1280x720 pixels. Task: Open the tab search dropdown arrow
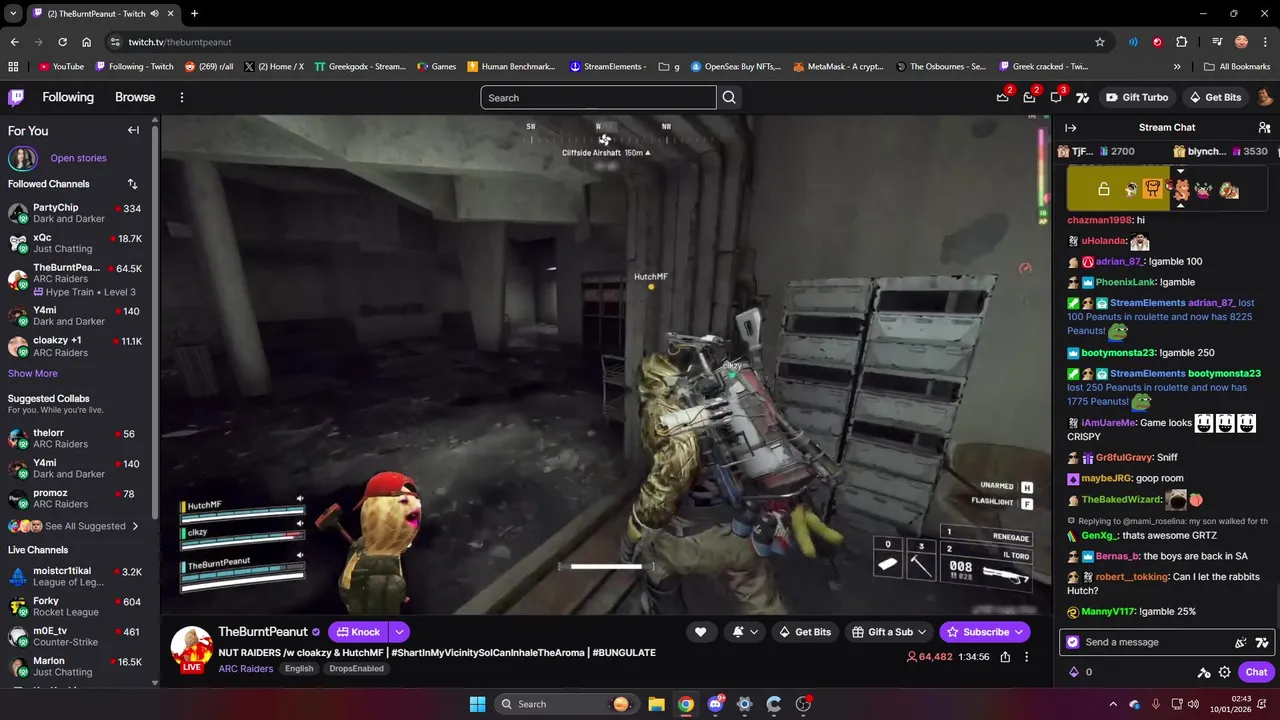point(13,13)
